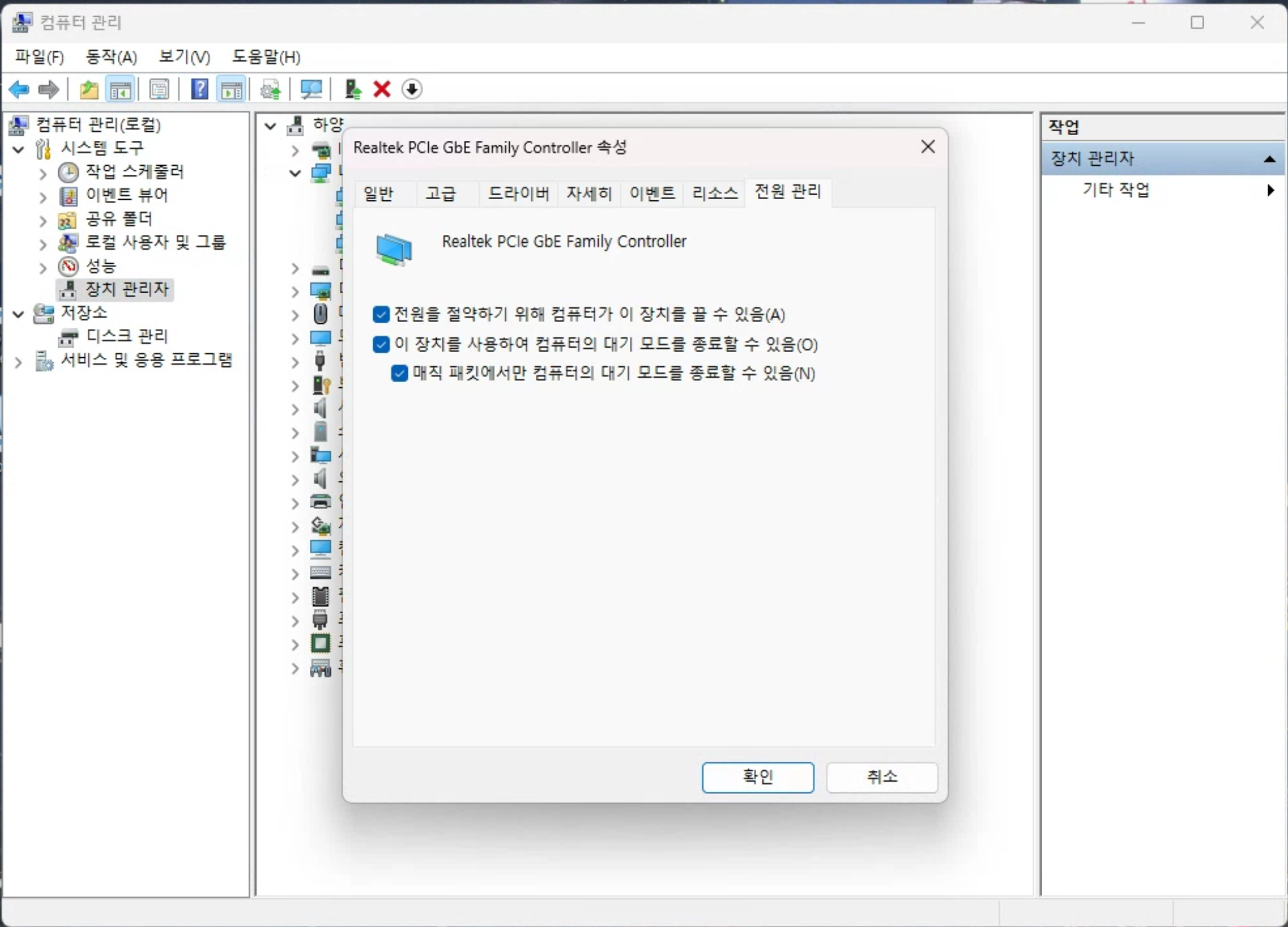Click the red X uninstall device icon

pos(382,89)
